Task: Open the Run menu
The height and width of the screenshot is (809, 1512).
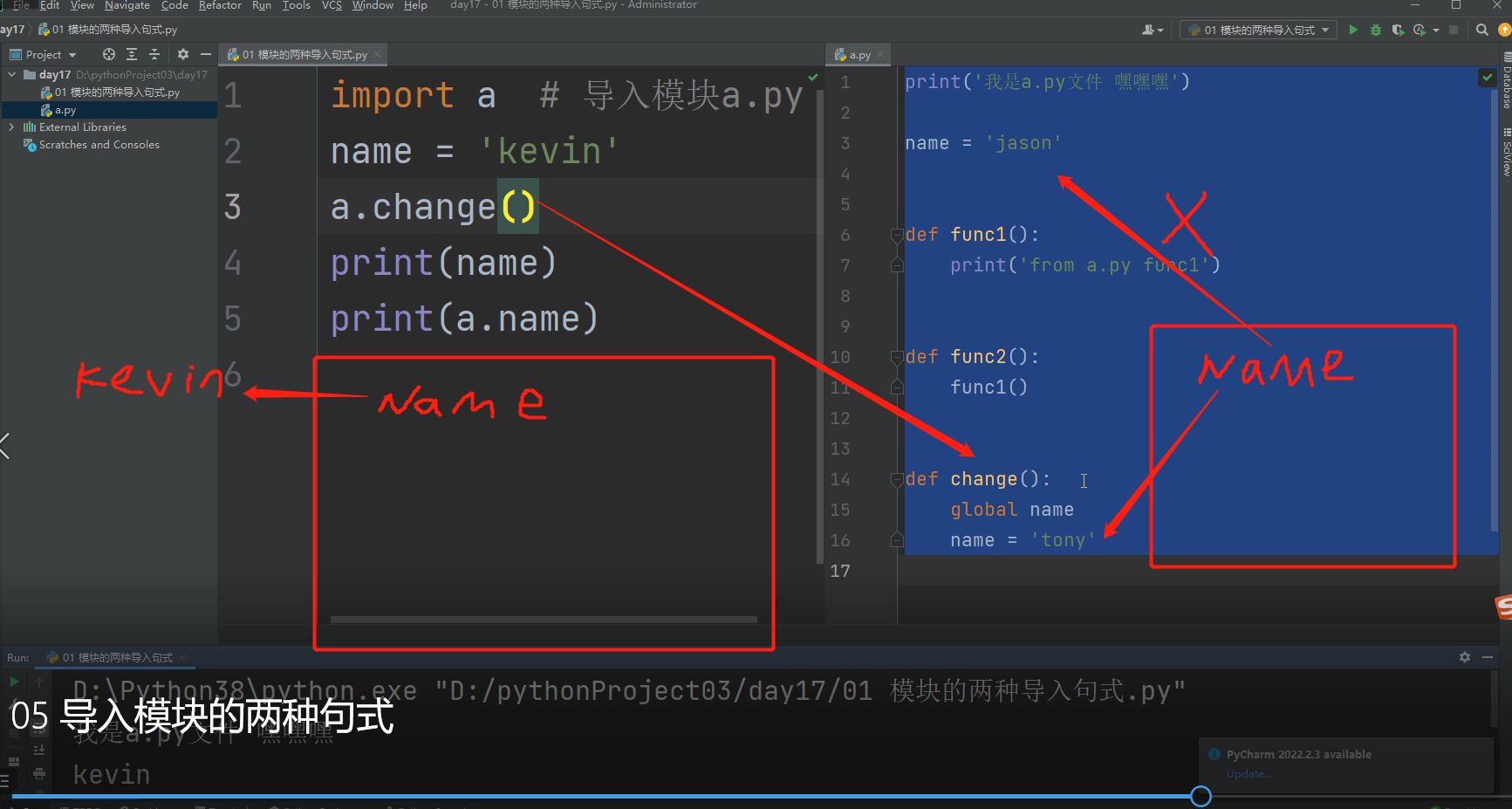Action: (262, 5)
